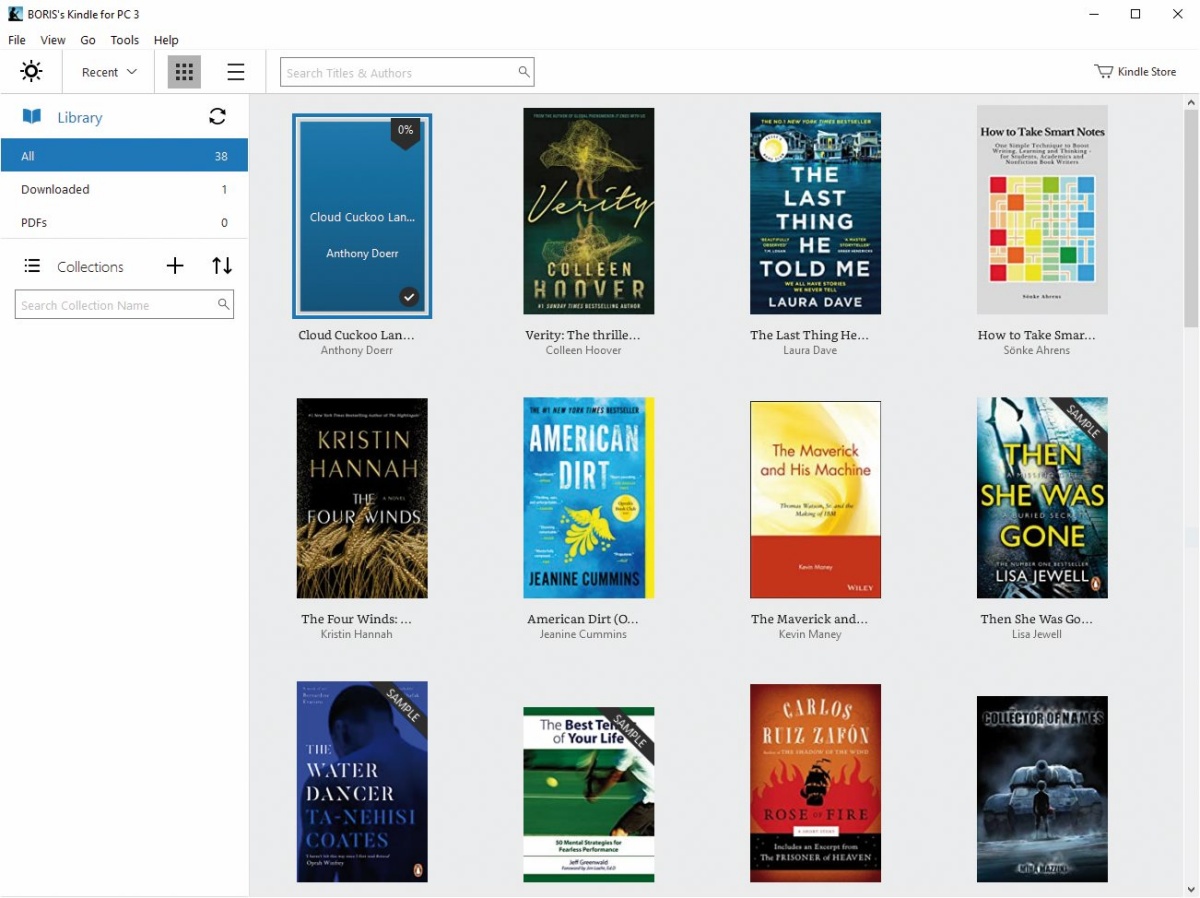The image size is (1200, 898).
Task: Click author name 'Kristin Hannah'
Action: pyautogui.click(x=356, y=634)
